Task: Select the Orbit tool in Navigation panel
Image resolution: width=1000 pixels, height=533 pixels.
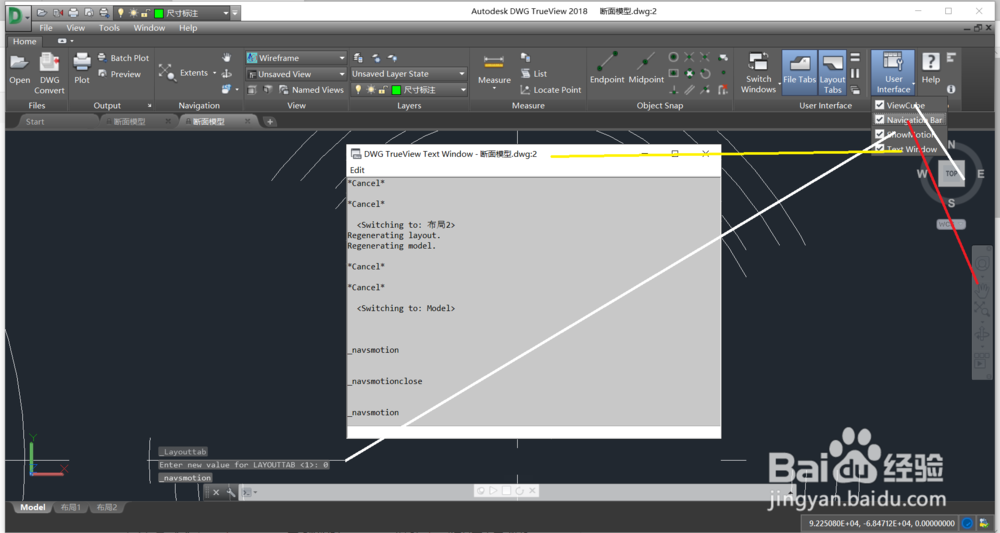Action: coord(226,73)
